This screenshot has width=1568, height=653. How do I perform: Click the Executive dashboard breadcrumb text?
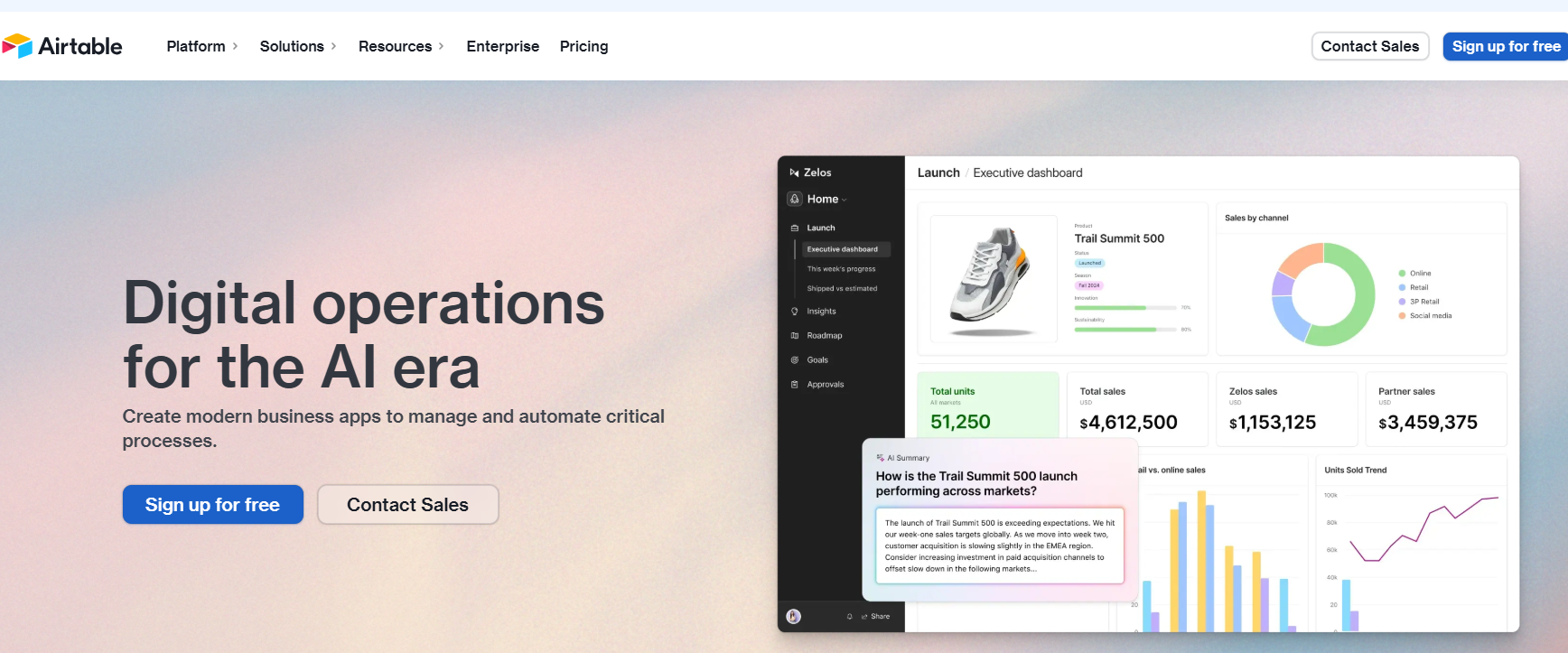pyautogui.click(x=1028, y=173)
